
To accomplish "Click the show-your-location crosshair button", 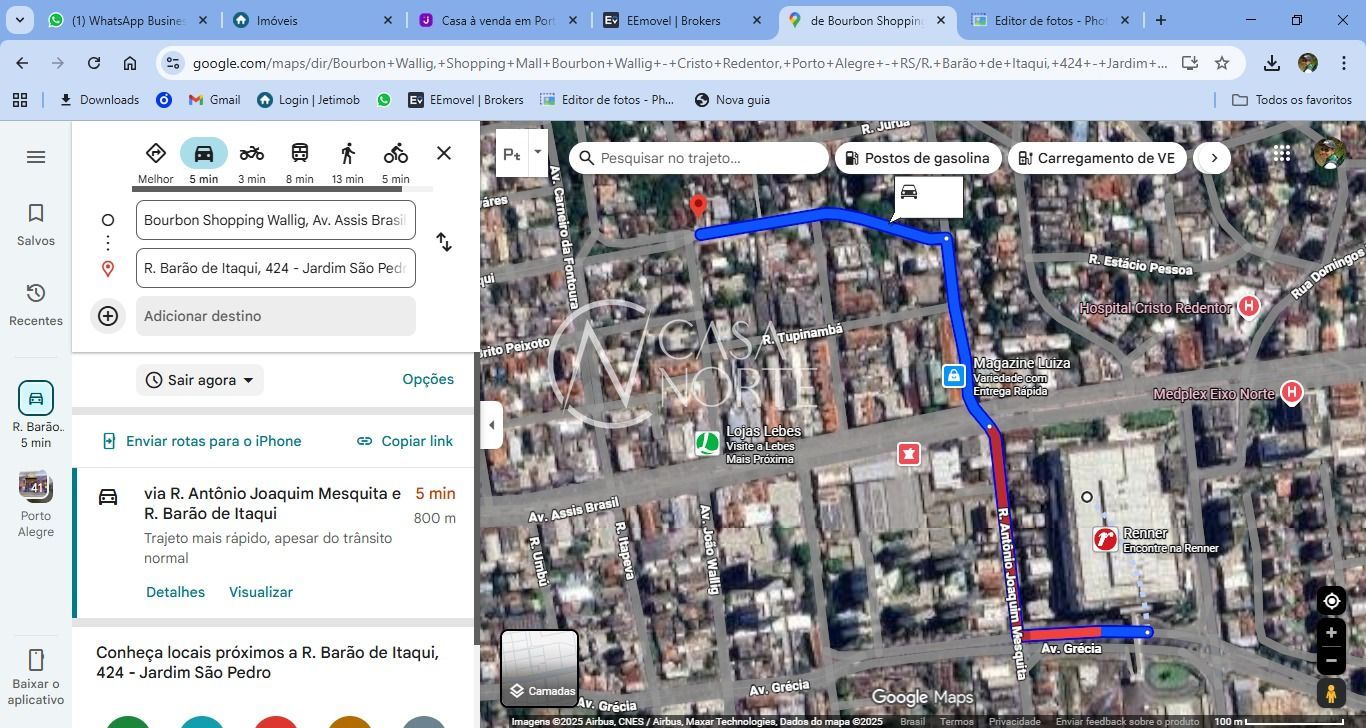I will 1330,600.
